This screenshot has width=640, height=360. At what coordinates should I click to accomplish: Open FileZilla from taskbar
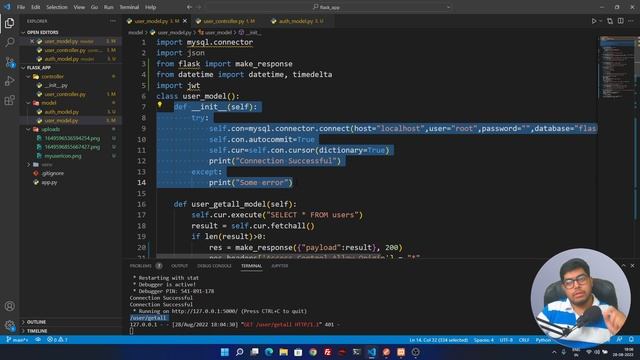[328, 352]
